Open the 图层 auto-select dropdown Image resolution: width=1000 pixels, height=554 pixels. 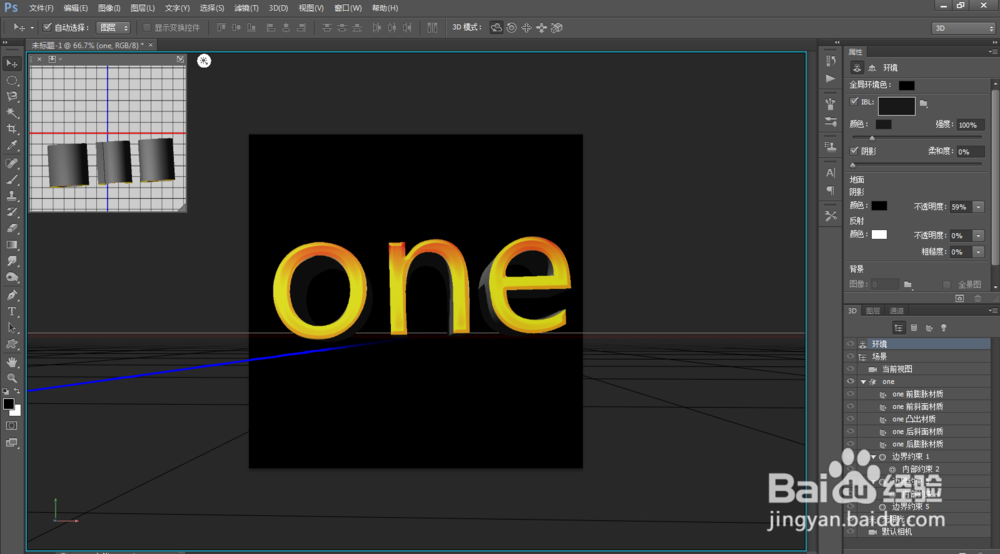(114, 27)
